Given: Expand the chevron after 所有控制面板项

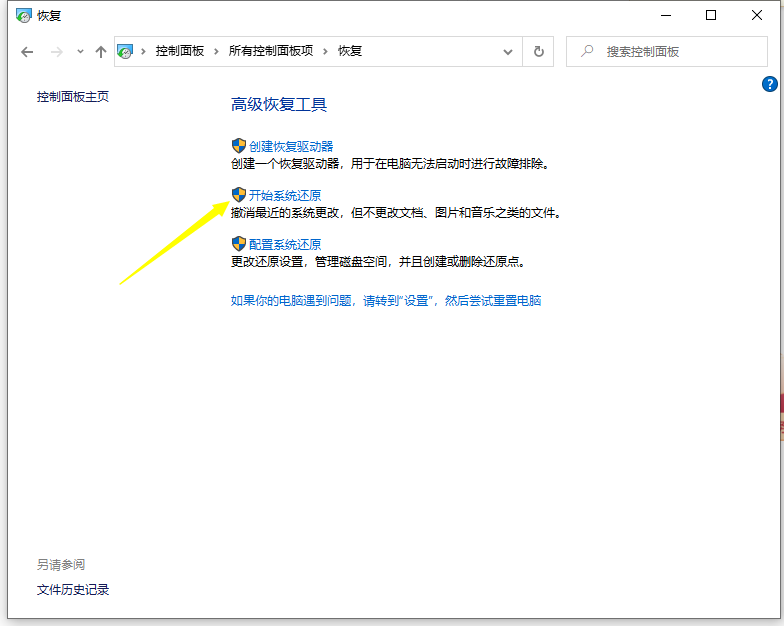Looking at the screenshot, I should (x=326, y=51).
